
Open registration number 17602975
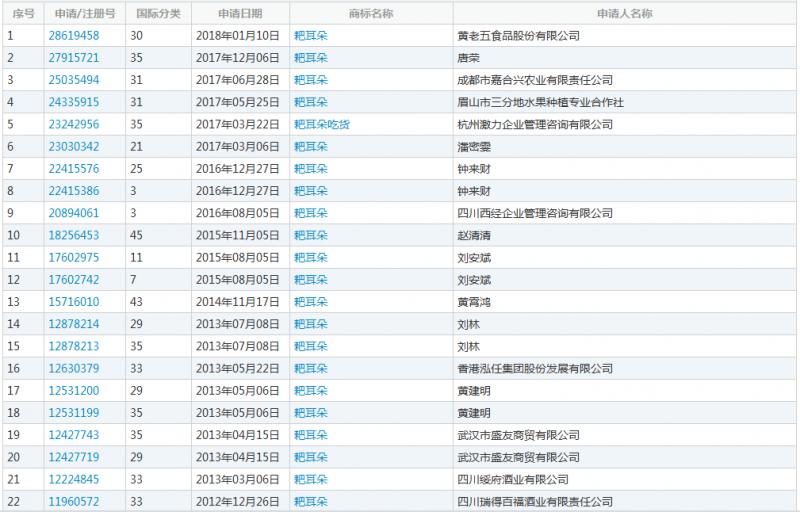(73, 258)
